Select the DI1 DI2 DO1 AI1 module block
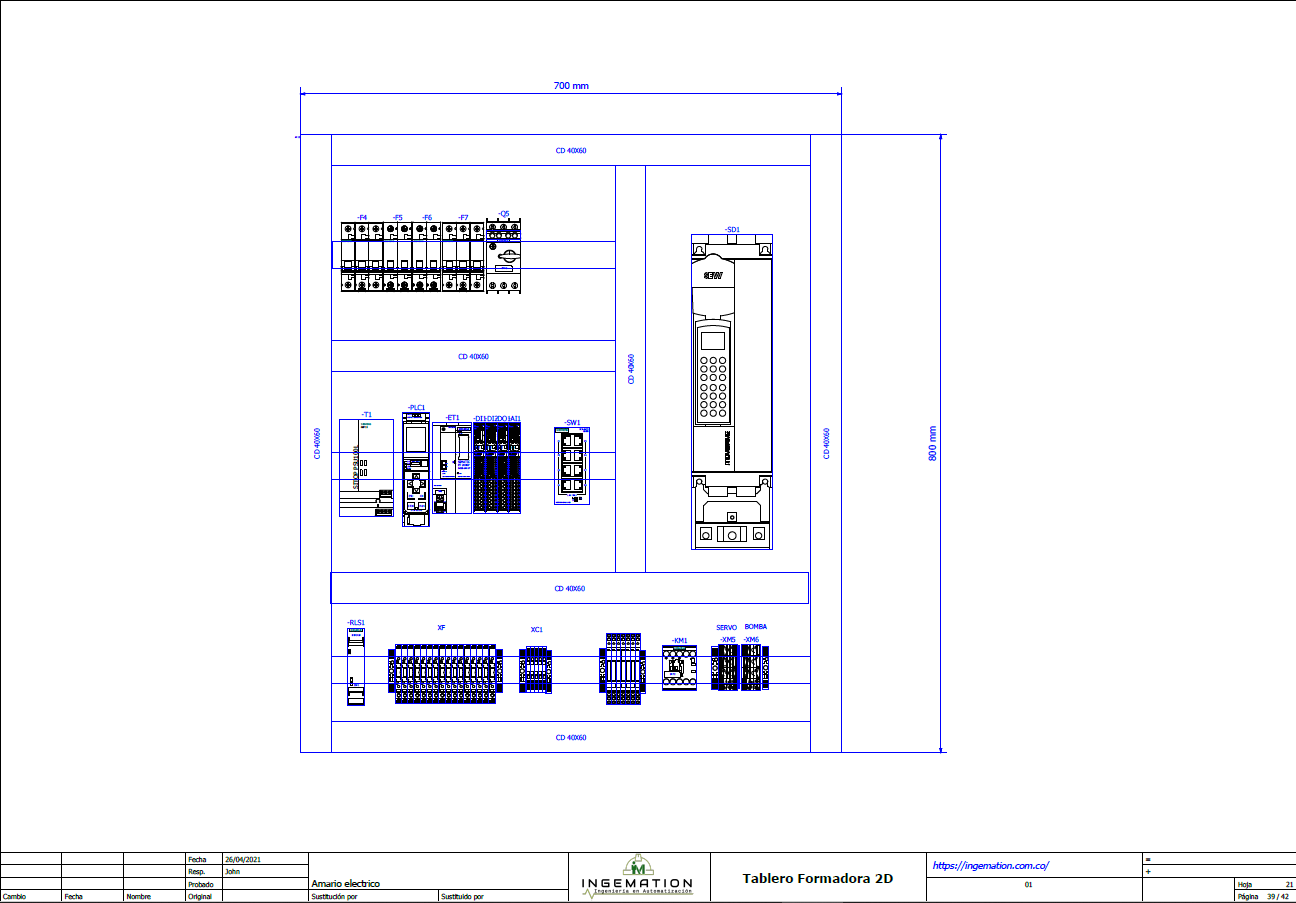This screenshot has height=903, width=1296. coord(497,468)
